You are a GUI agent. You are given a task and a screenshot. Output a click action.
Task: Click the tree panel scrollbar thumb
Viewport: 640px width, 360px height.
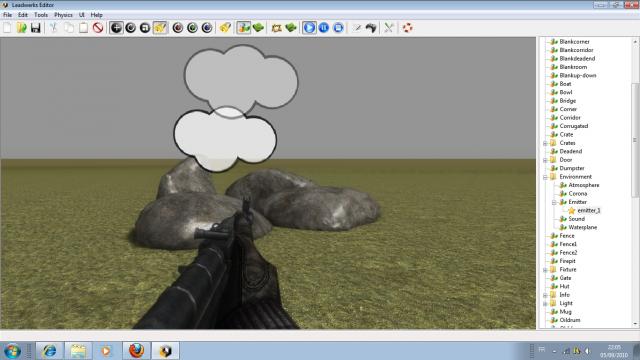click(635, 140)
